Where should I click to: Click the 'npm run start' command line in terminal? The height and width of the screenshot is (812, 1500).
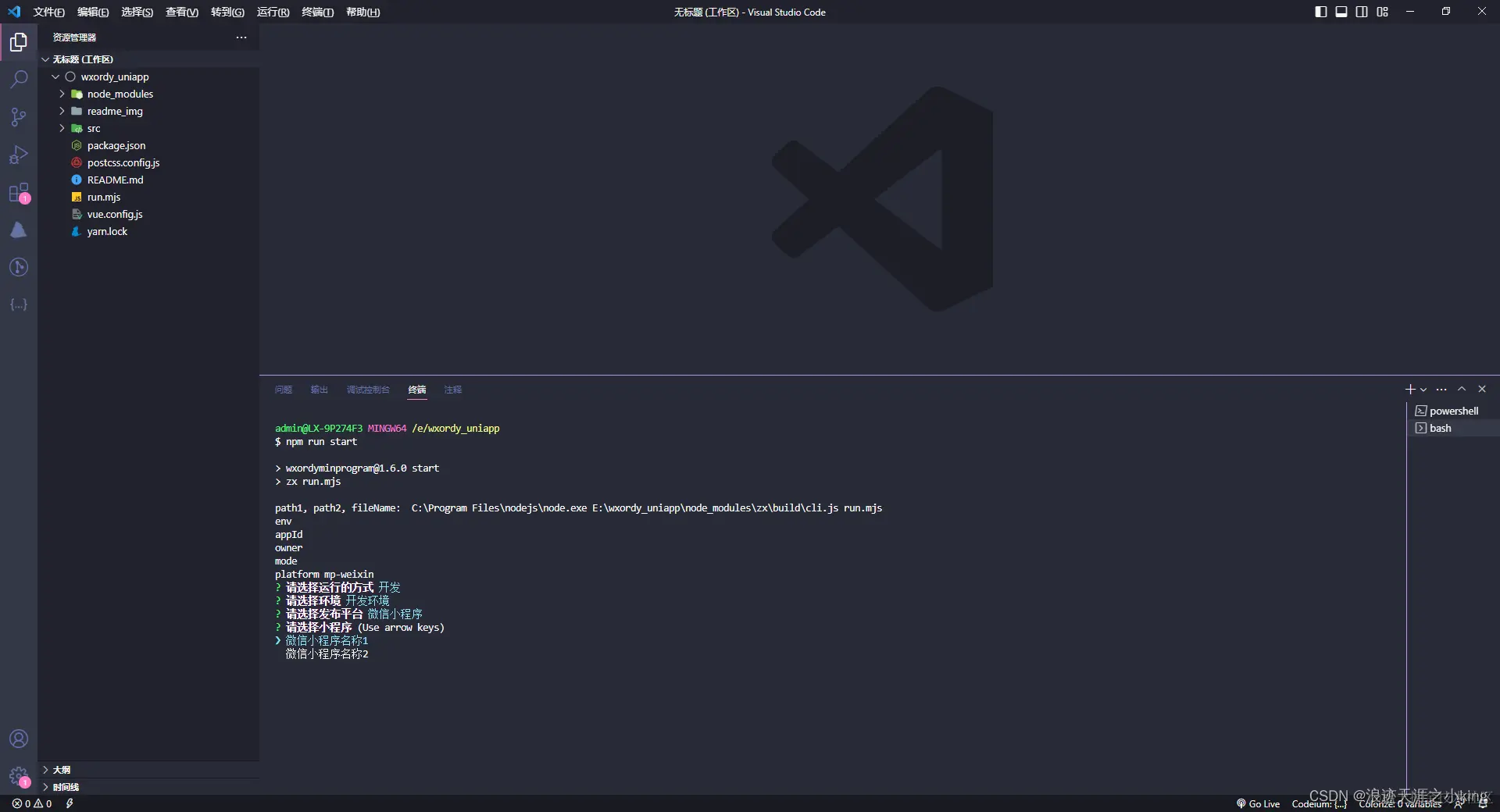pyautogui.click(x=321, y=442)
